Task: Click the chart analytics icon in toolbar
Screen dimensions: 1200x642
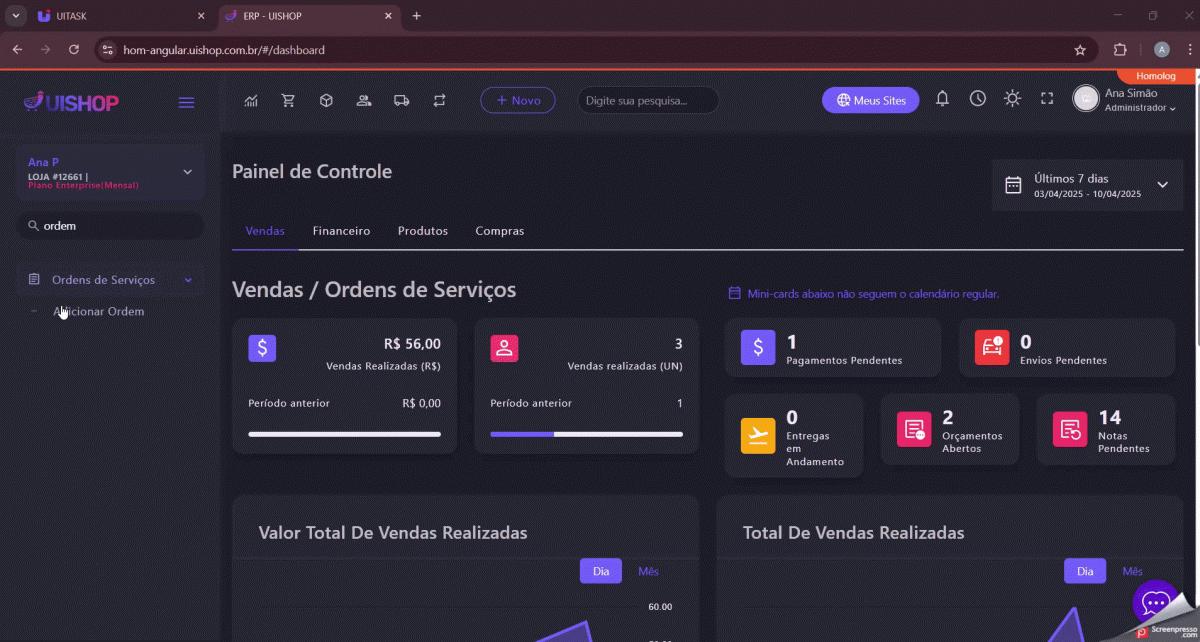Action: coord(252,100)
